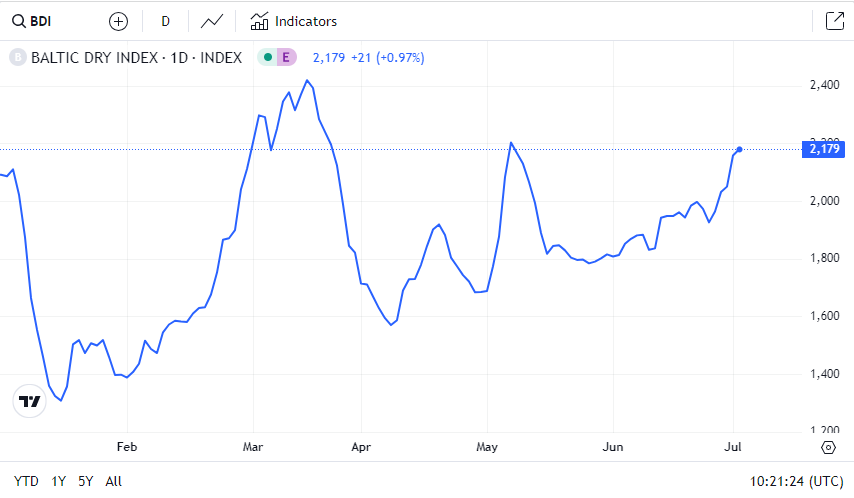Click the 2,400 price scale label
854x498 pixels.
coord(825,85)
